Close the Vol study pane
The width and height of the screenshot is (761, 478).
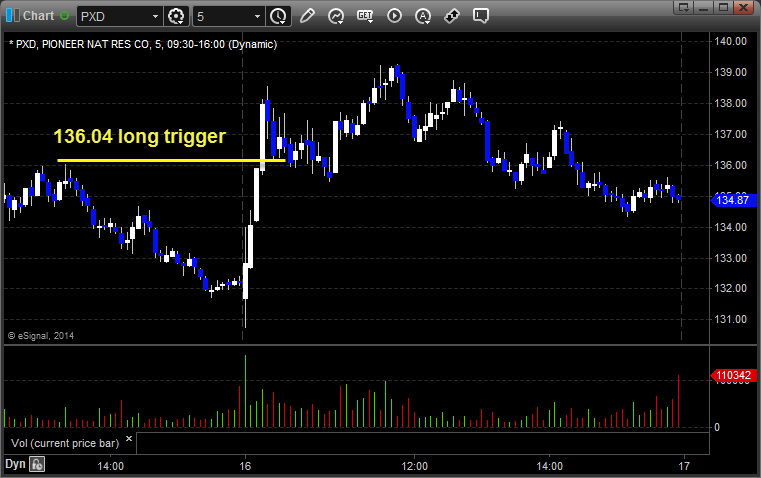129,439
